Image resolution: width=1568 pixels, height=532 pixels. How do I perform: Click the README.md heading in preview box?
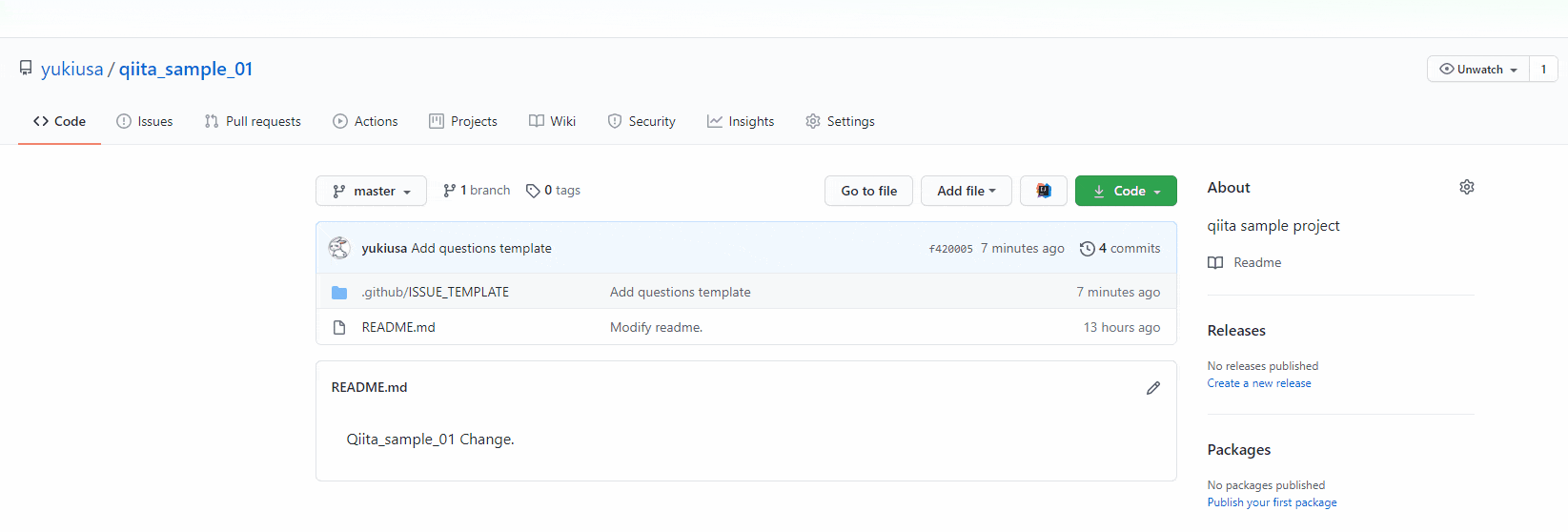(x=369, y=387)
